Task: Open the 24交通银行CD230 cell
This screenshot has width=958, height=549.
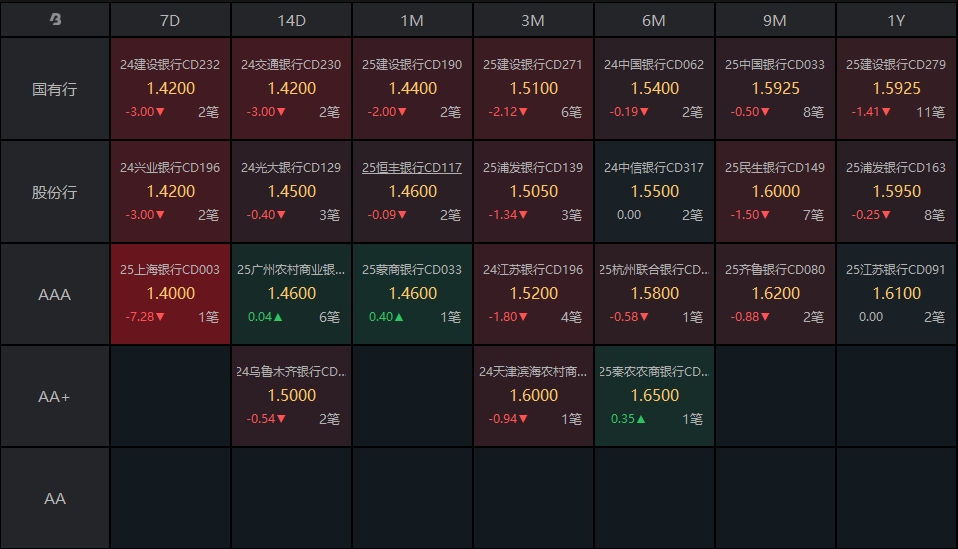Action: 291,89
